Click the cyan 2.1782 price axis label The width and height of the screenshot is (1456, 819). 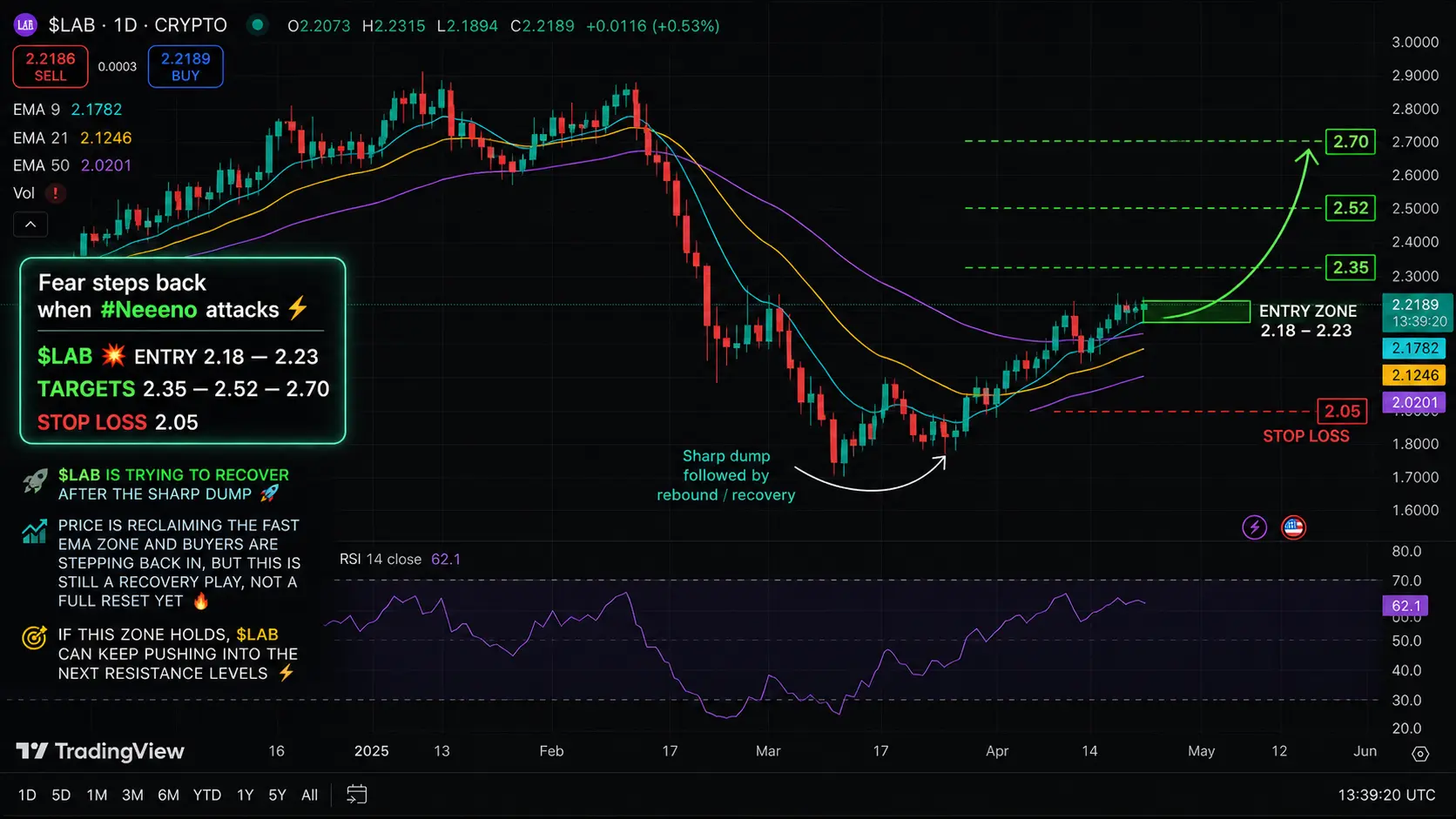1415,348
